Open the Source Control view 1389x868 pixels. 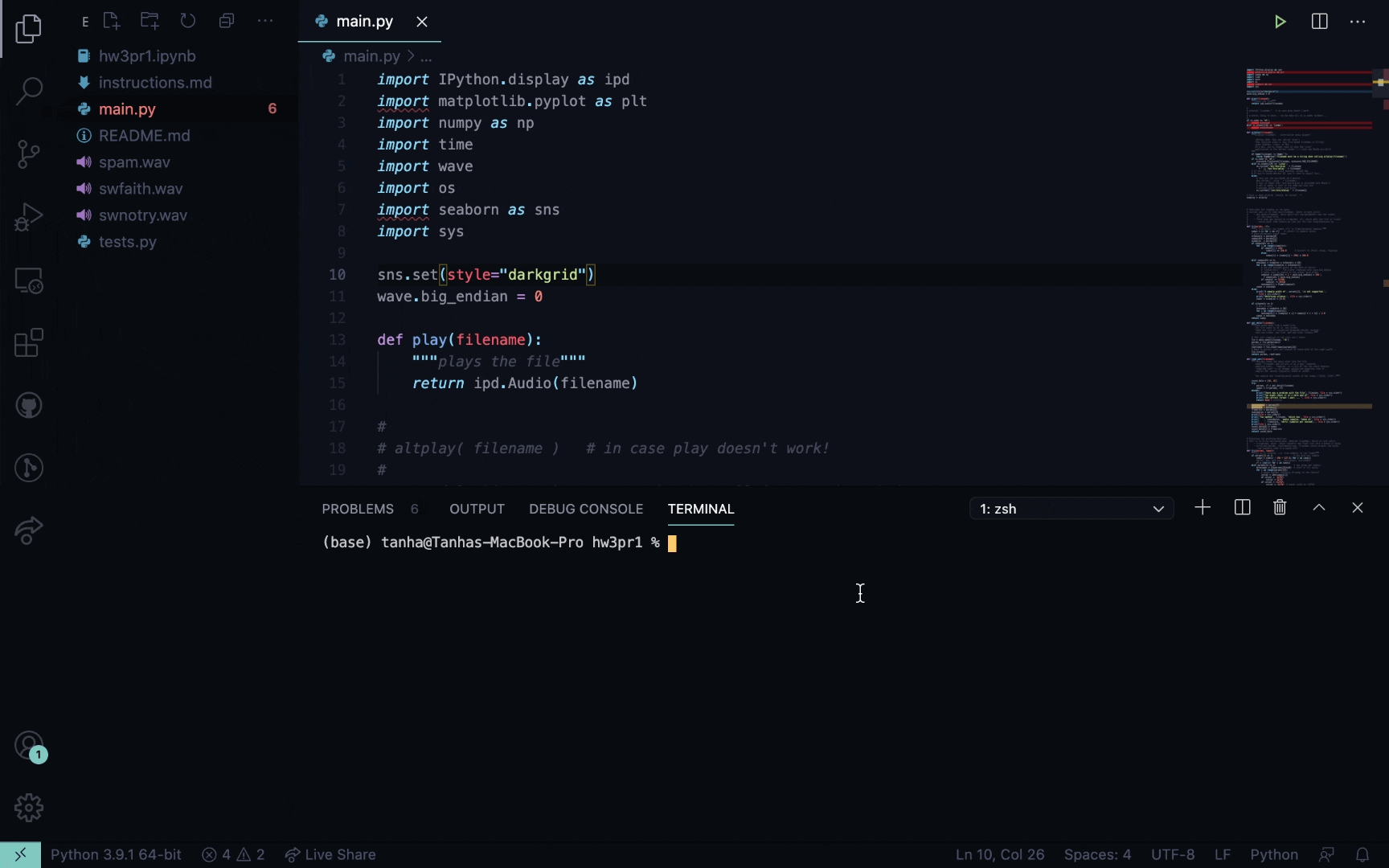[29, 154]
